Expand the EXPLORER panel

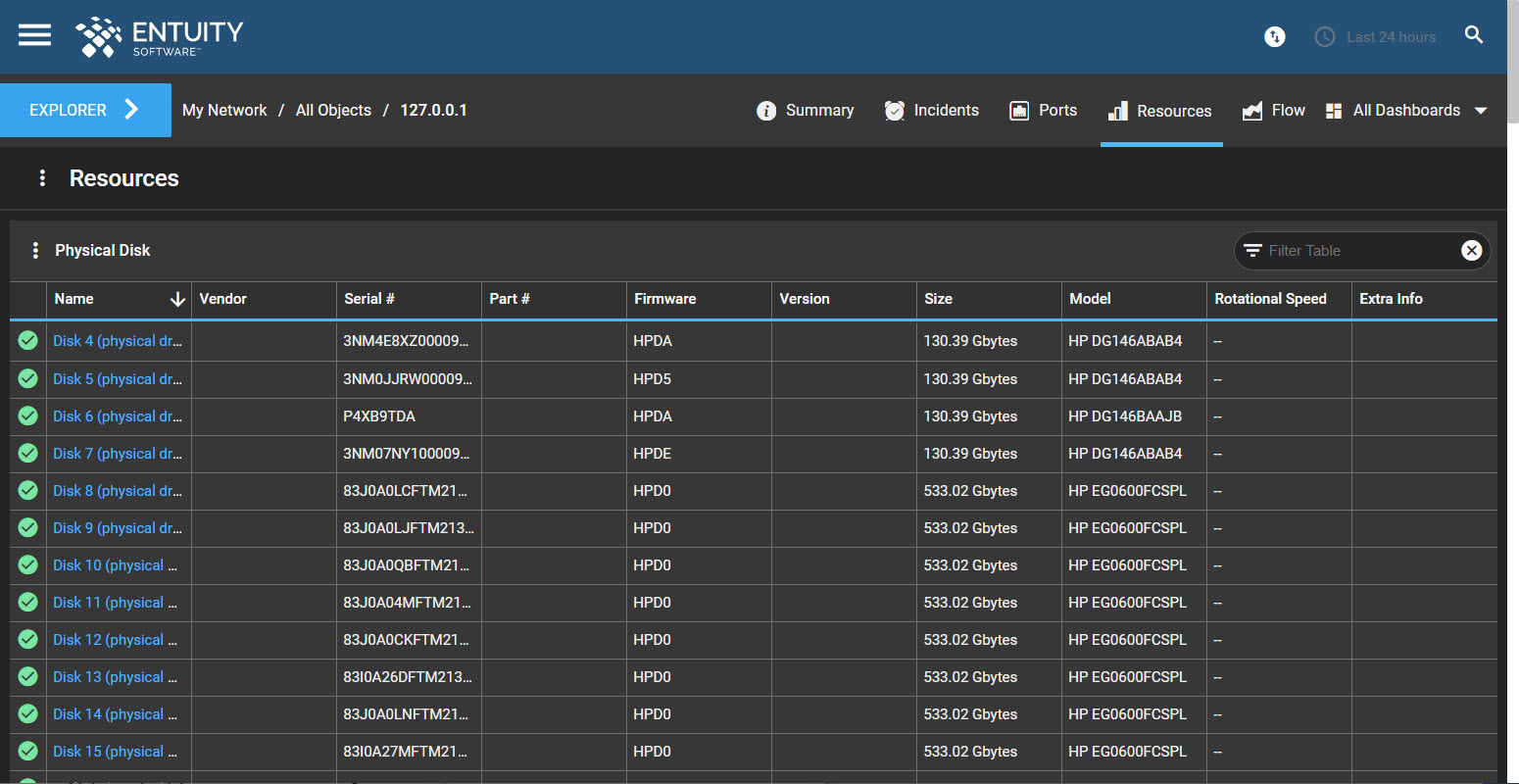(x=85, y=110)
